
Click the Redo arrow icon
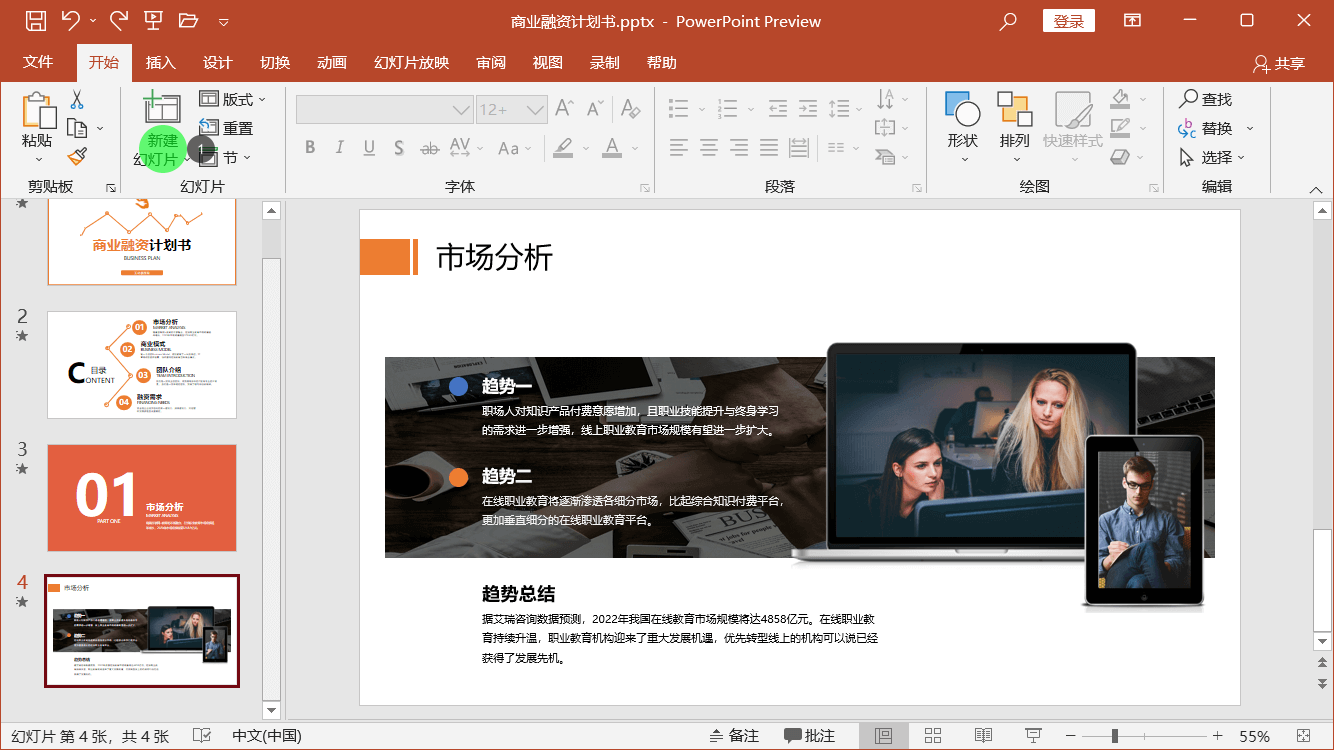[118, 20]
